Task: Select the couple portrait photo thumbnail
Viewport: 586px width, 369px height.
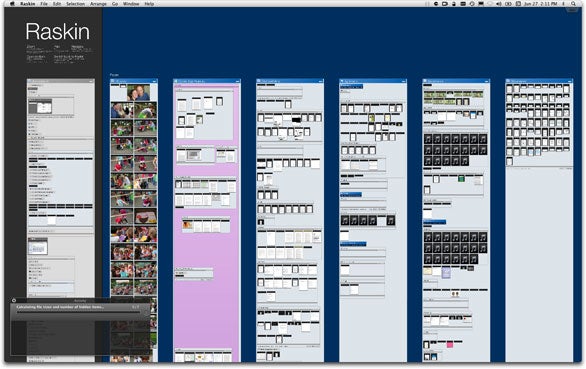Action: (138, 92)
